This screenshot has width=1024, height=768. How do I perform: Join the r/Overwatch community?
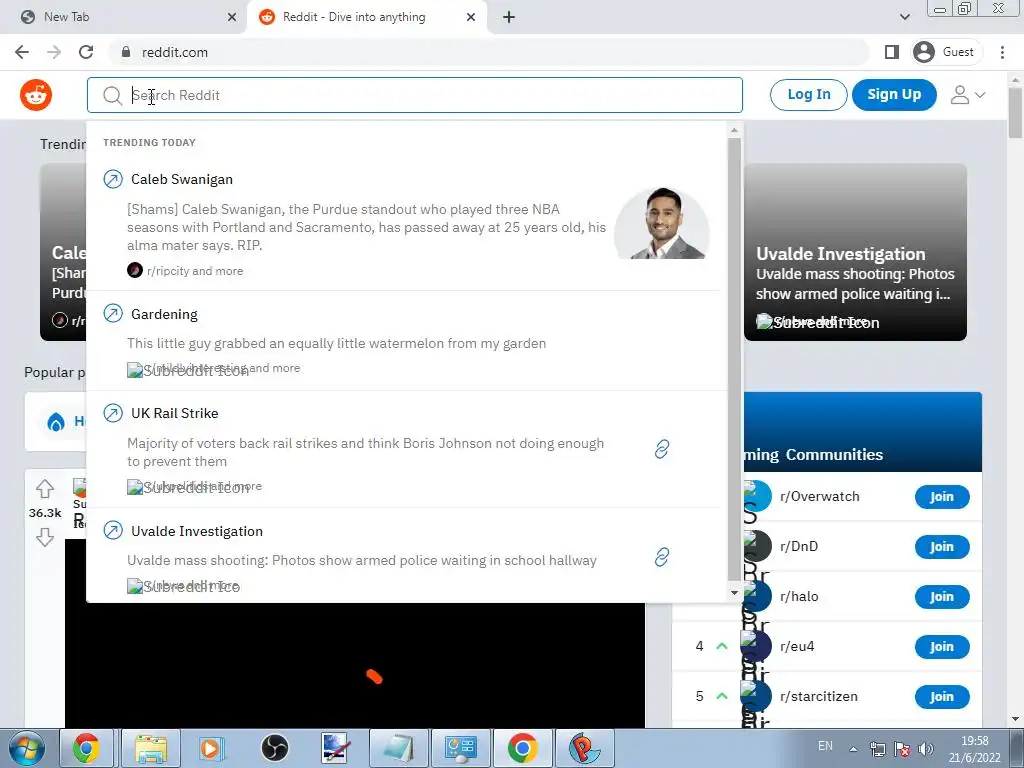942,497
